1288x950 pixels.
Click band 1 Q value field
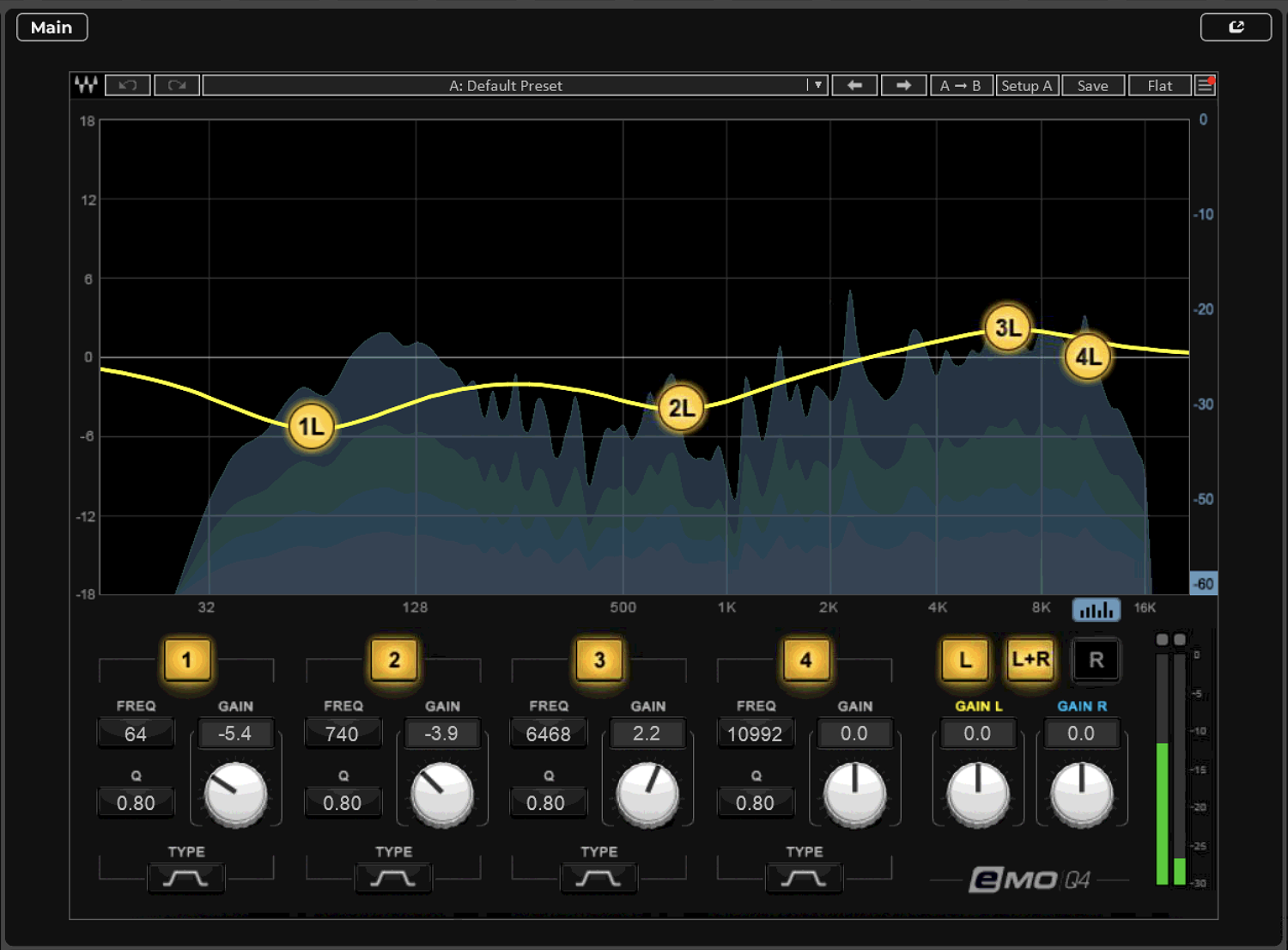[x=136, y=803]
